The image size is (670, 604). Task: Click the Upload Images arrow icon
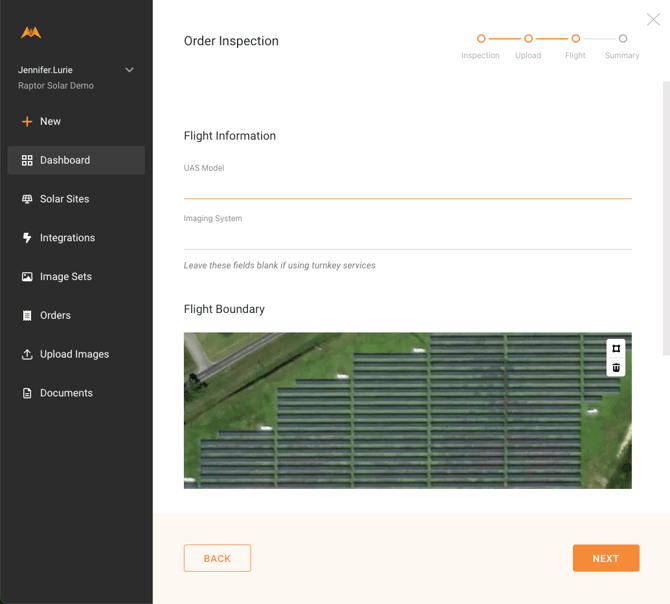[27, 354]
